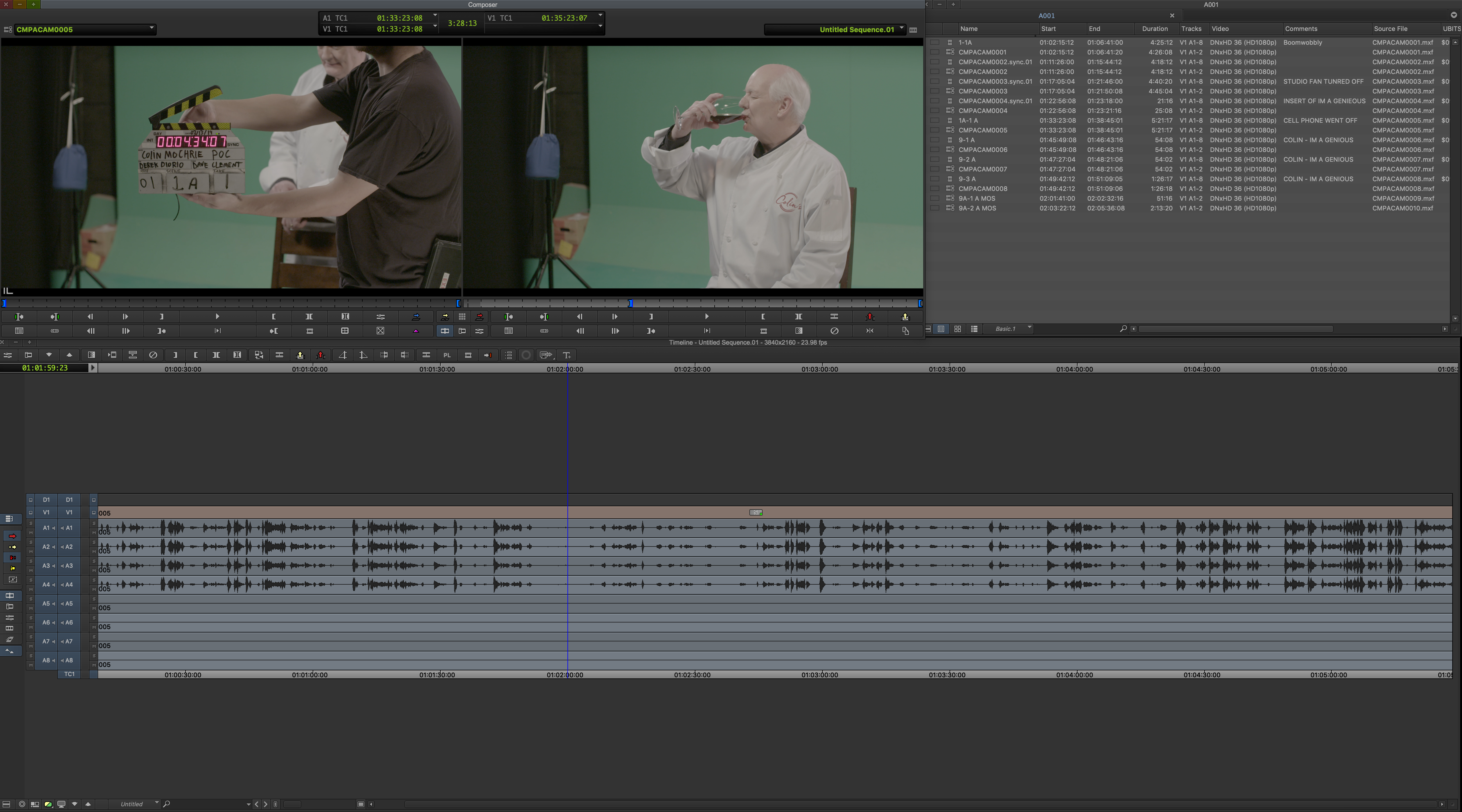Viewport: 1462px width, 812px height.
Task: Click red Lift button under record monitor
Action: (870, 317)
